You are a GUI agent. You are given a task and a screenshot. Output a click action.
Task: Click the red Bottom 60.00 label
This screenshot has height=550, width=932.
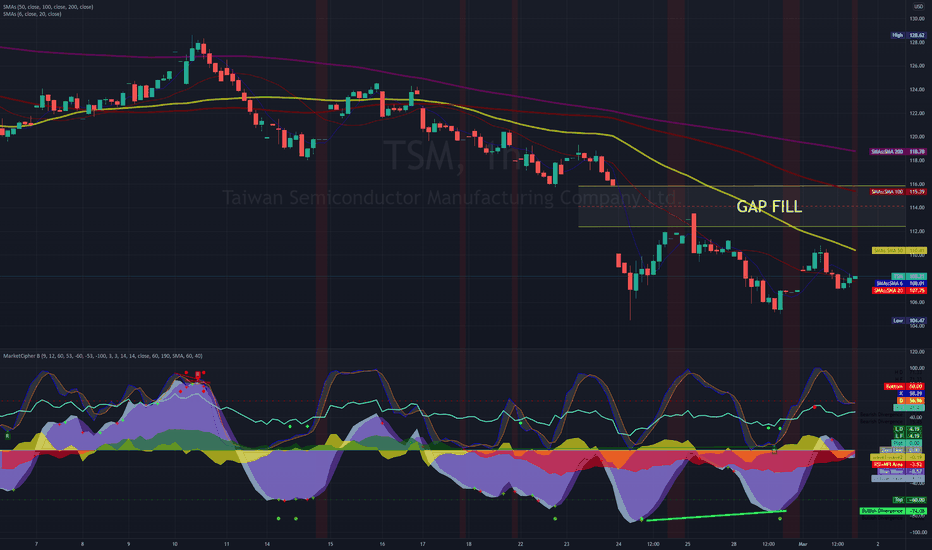tap(903, 386)
